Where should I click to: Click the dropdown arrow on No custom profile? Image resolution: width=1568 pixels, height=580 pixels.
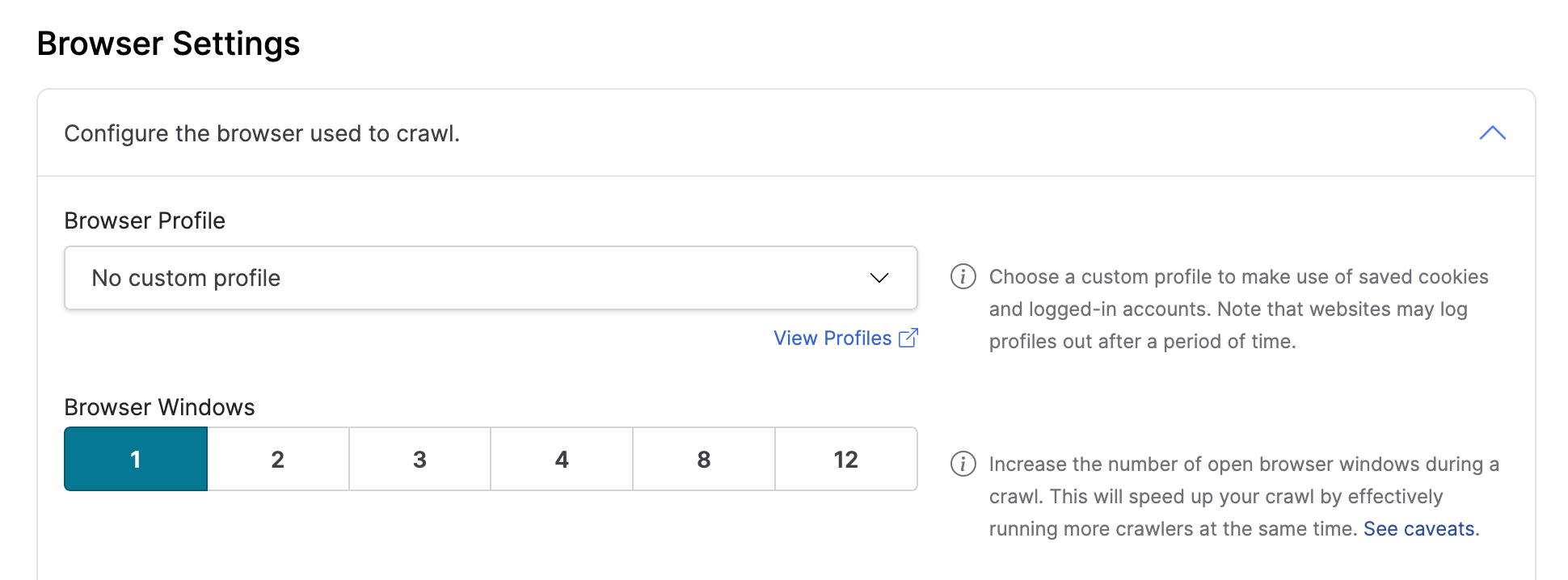pyautogui.click(x=878, y=279)
